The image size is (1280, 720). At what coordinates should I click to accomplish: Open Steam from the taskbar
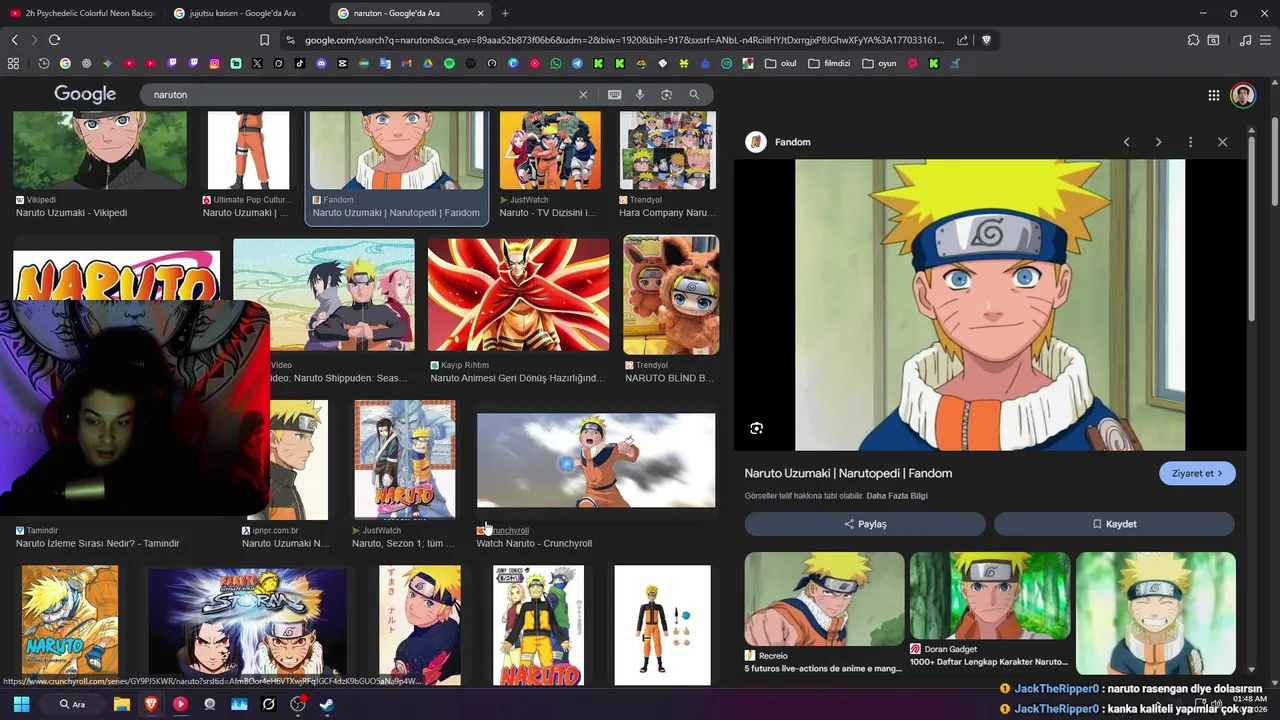point(326,704)
